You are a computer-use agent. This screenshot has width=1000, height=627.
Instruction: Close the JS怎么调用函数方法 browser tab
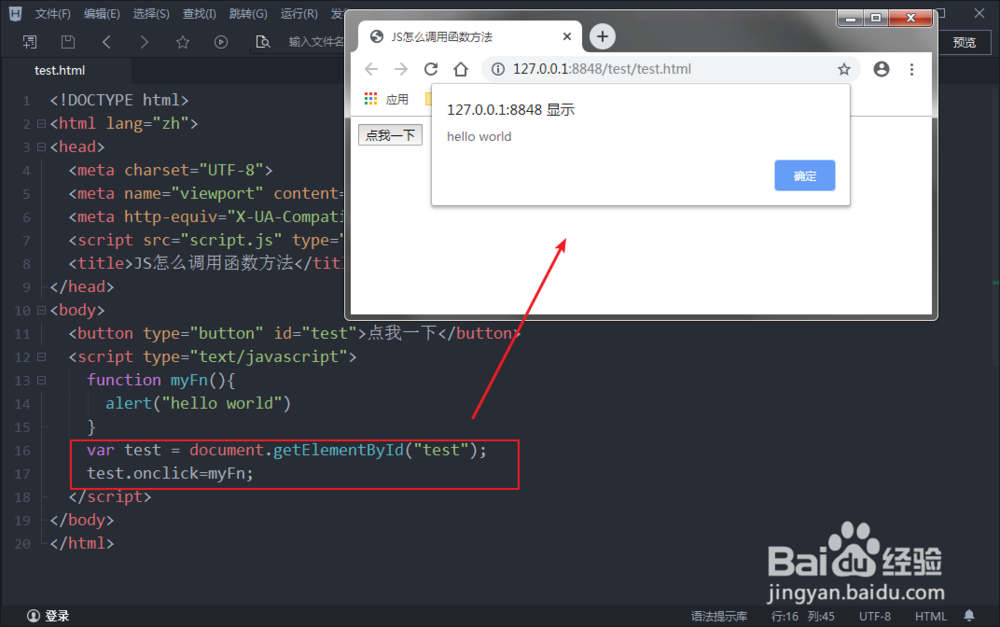tap(567, 36)
